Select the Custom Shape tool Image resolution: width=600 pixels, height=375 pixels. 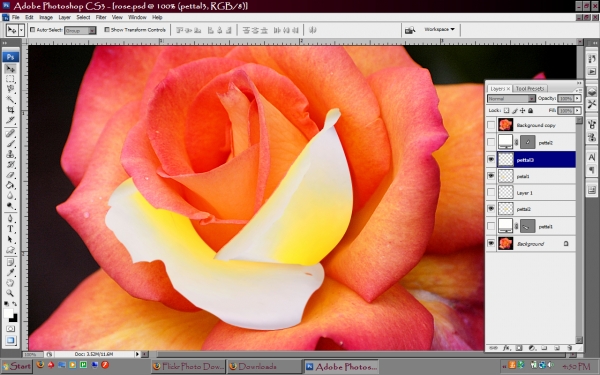pos(10,250)
